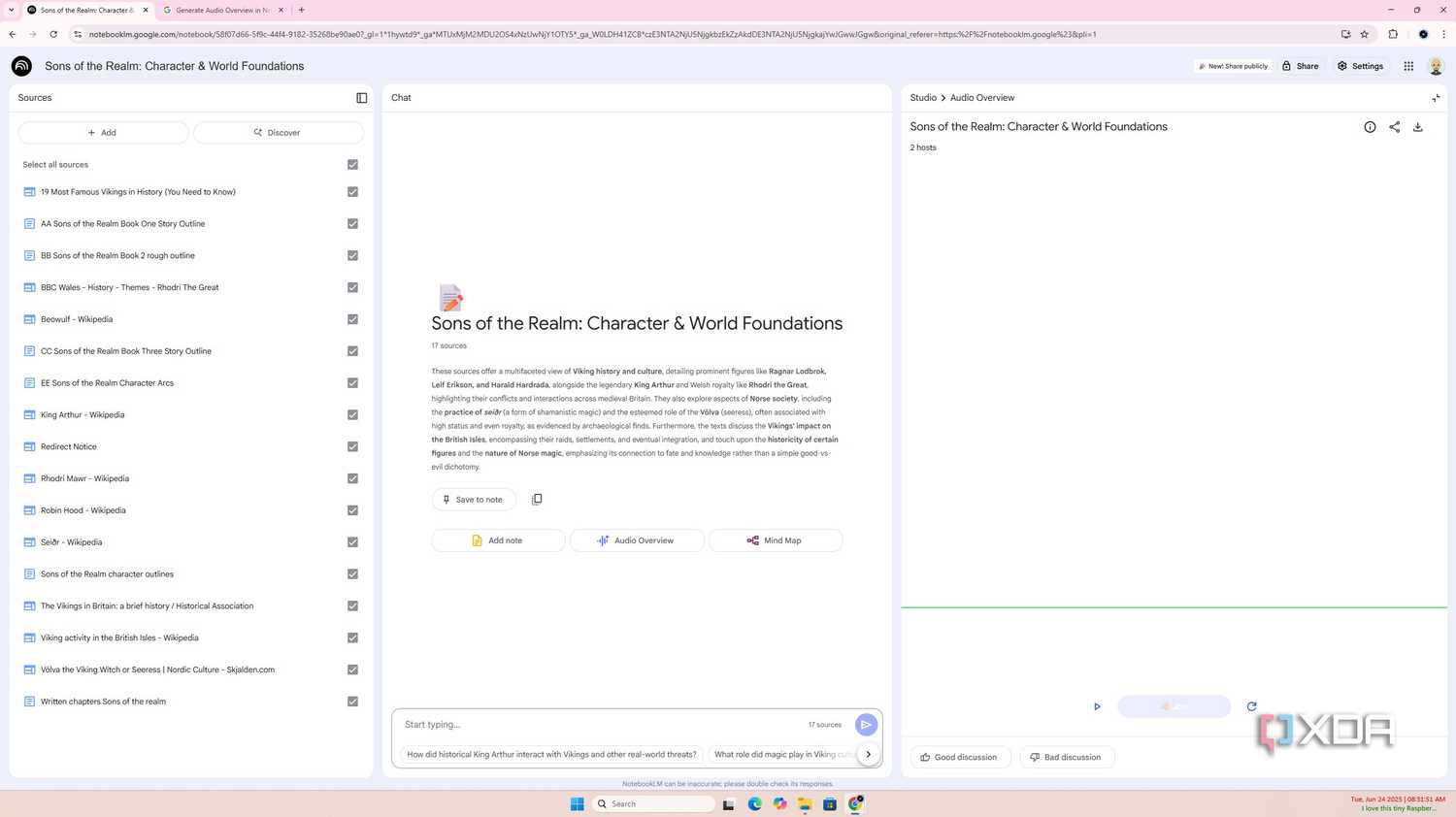Open the Google account avatar
This screenshot has width=1456, height=817.
pos(1436,66)
